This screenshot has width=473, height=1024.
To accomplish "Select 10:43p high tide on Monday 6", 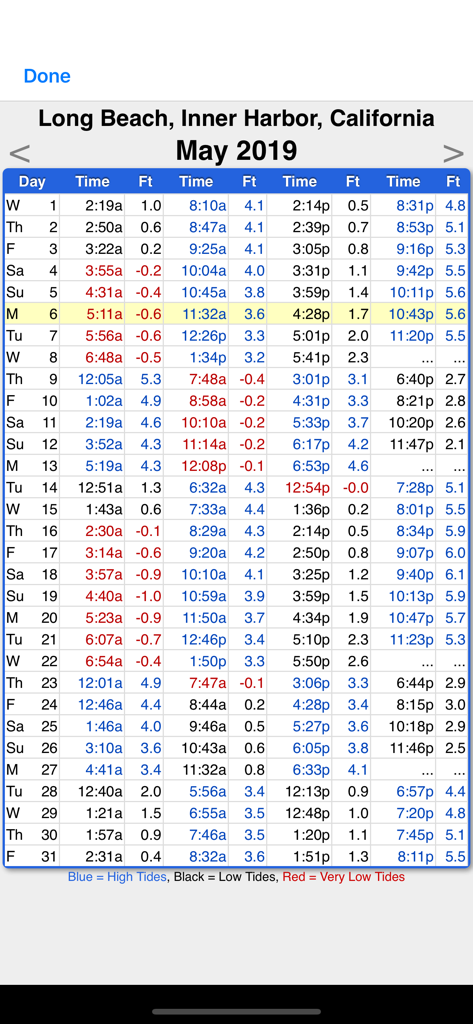I will tap(411, 314).
